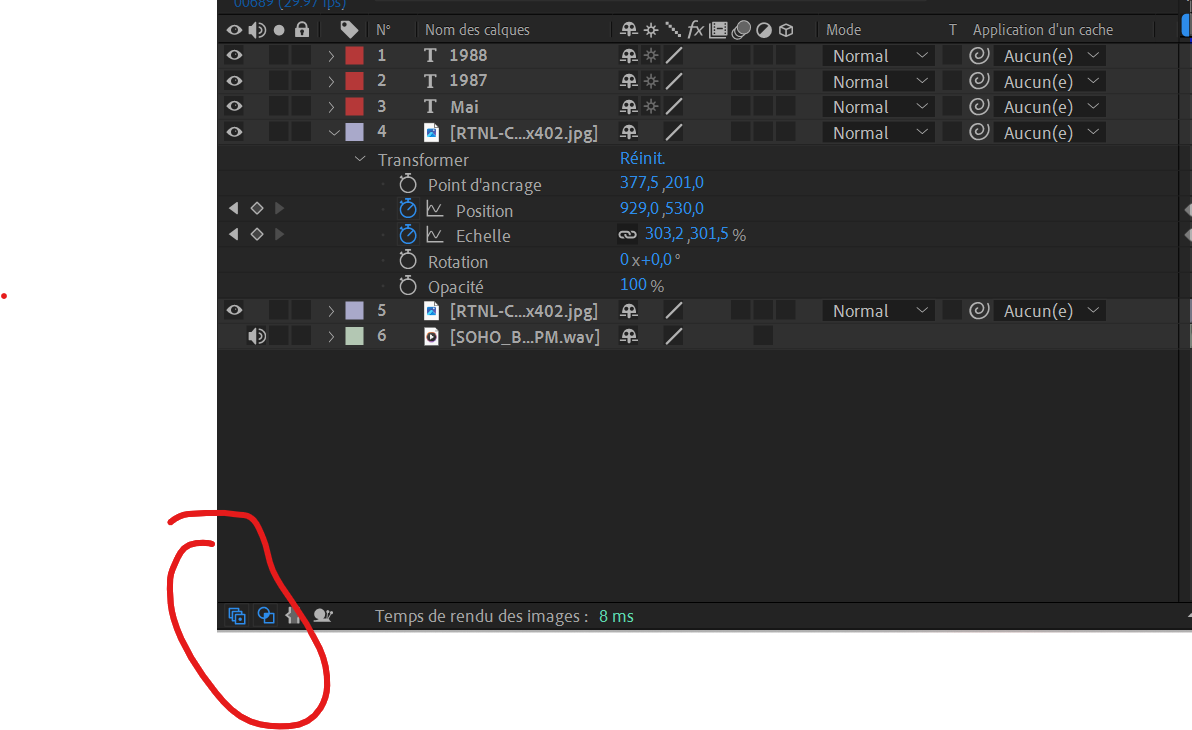Add or remove Position keyframe diamond

(257, 208)
